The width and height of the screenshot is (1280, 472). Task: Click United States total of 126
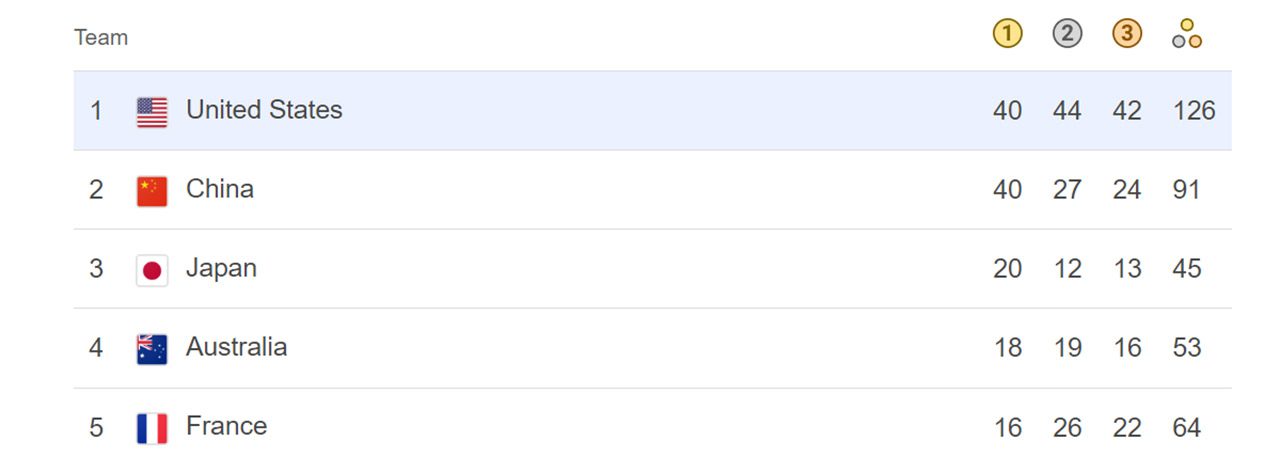tap(1194, 110)
